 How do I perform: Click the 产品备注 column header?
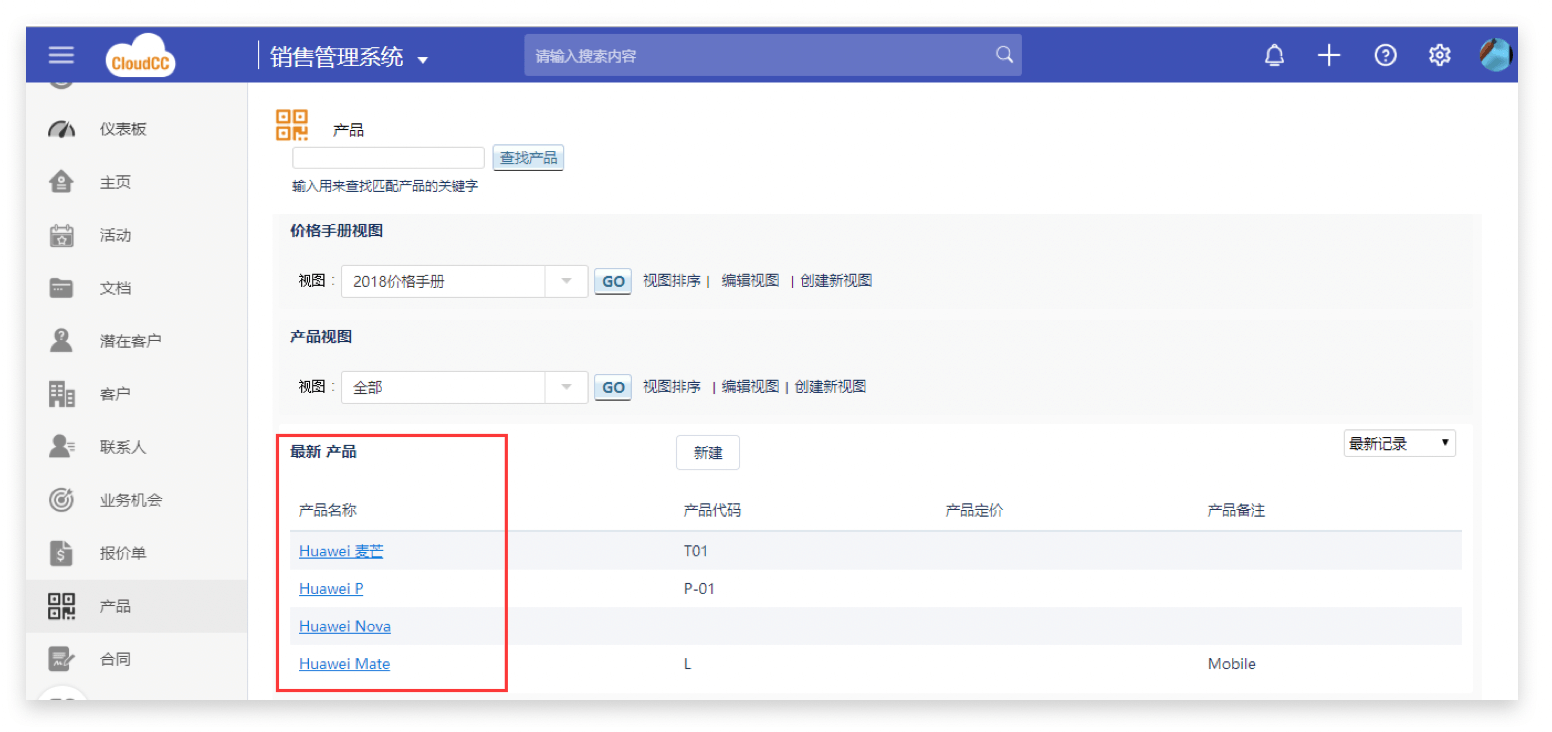coord(1236,511)
